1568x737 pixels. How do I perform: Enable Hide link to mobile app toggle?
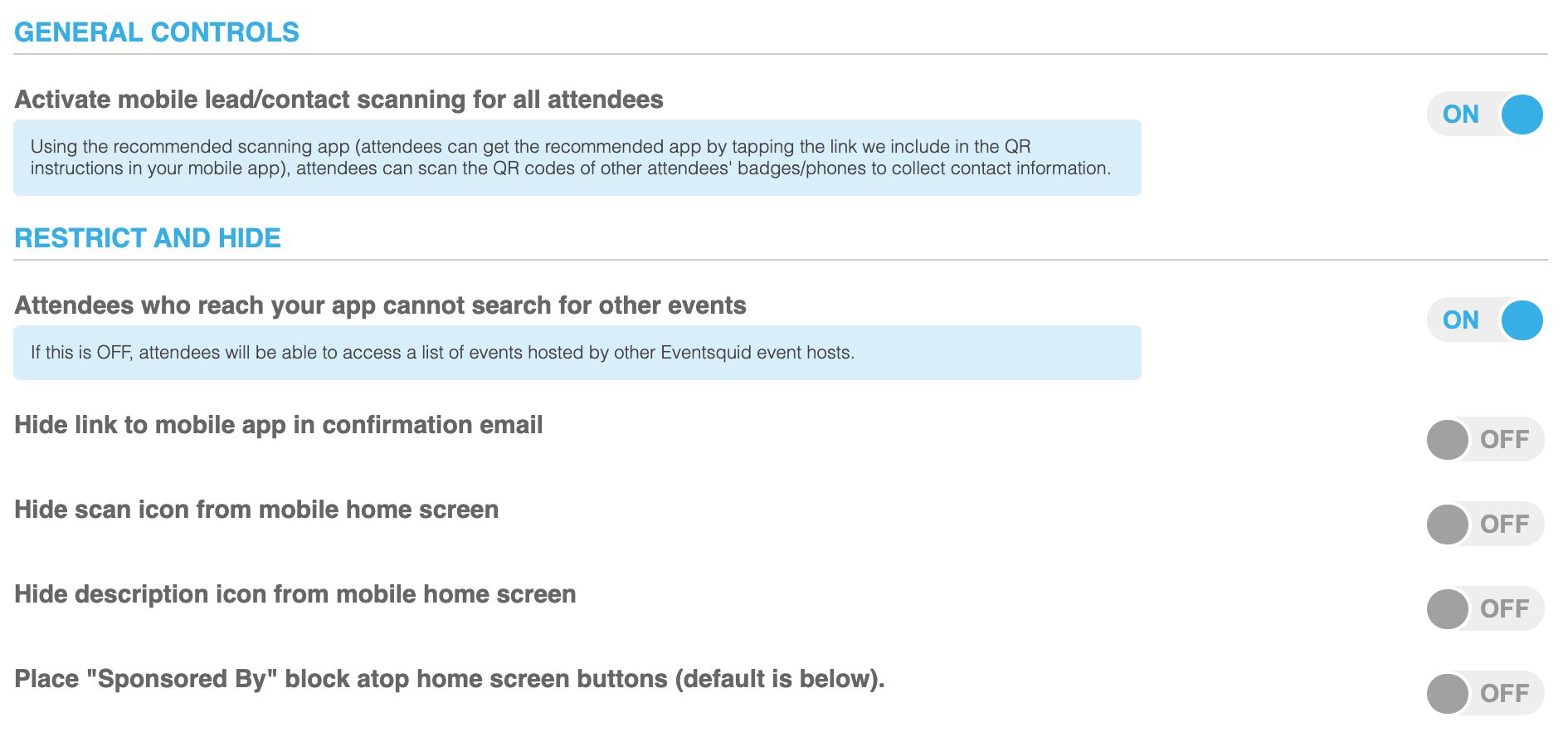(1485, 439)
